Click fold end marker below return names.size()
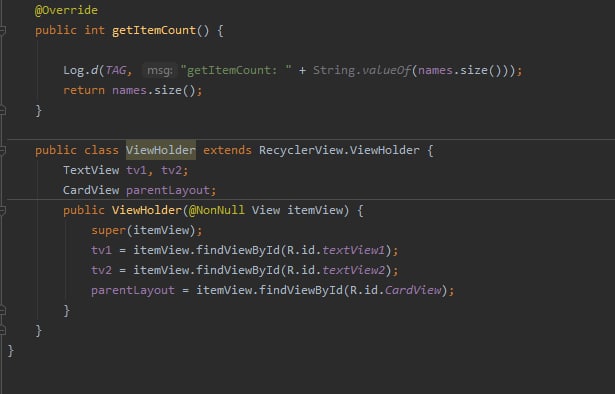 2,111
